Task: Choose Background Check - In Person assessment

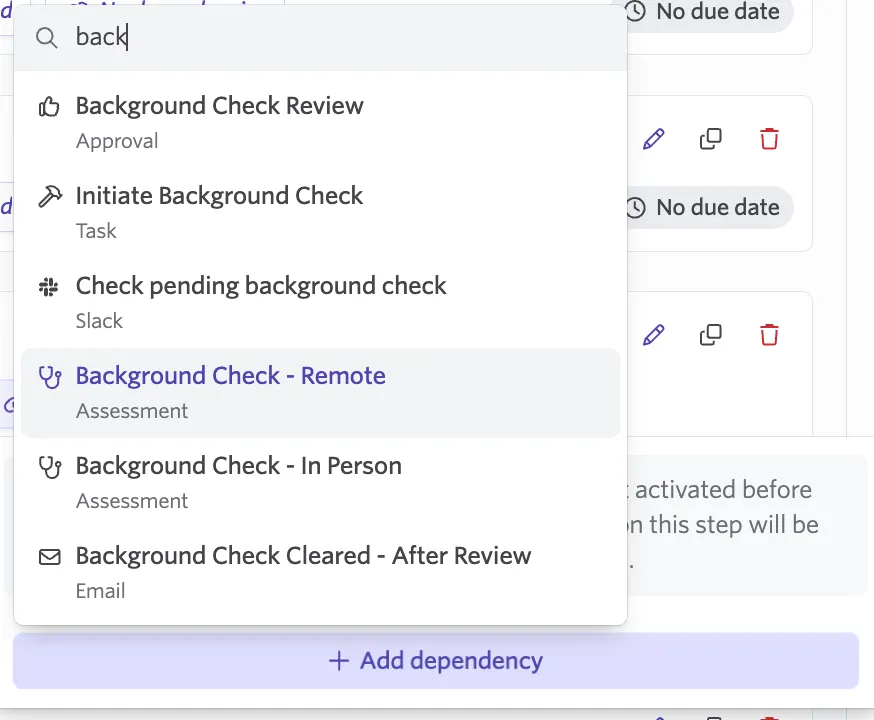Action: [321, 483]
